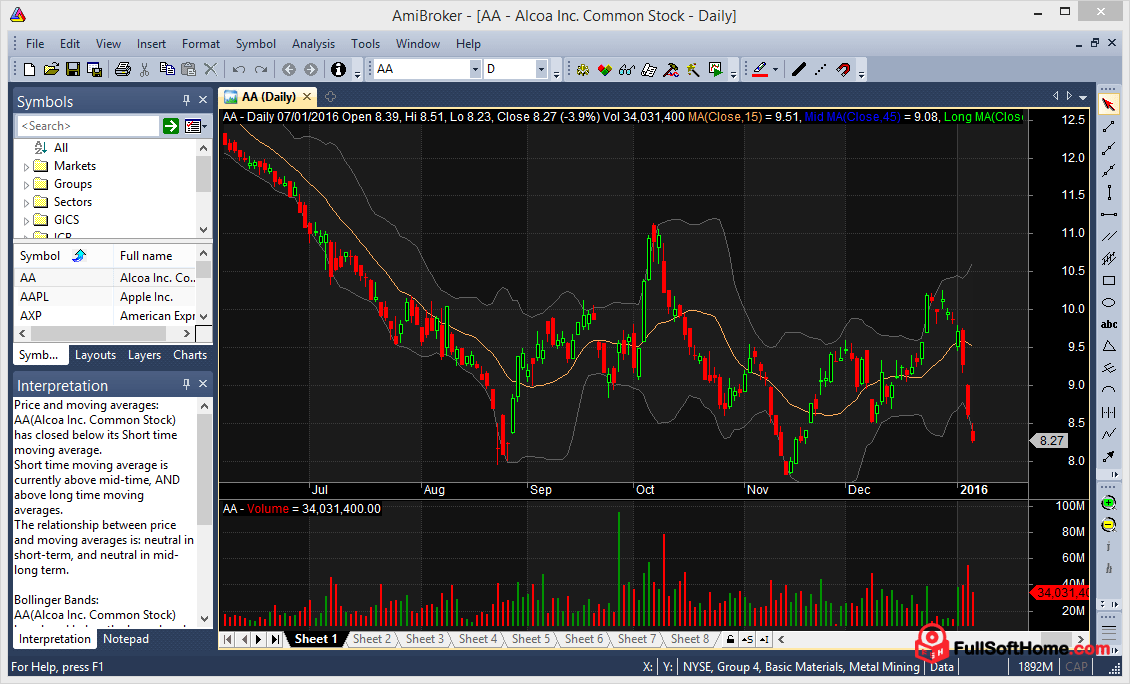Zoom in with the green magnifier icon

pos(1109,503)
